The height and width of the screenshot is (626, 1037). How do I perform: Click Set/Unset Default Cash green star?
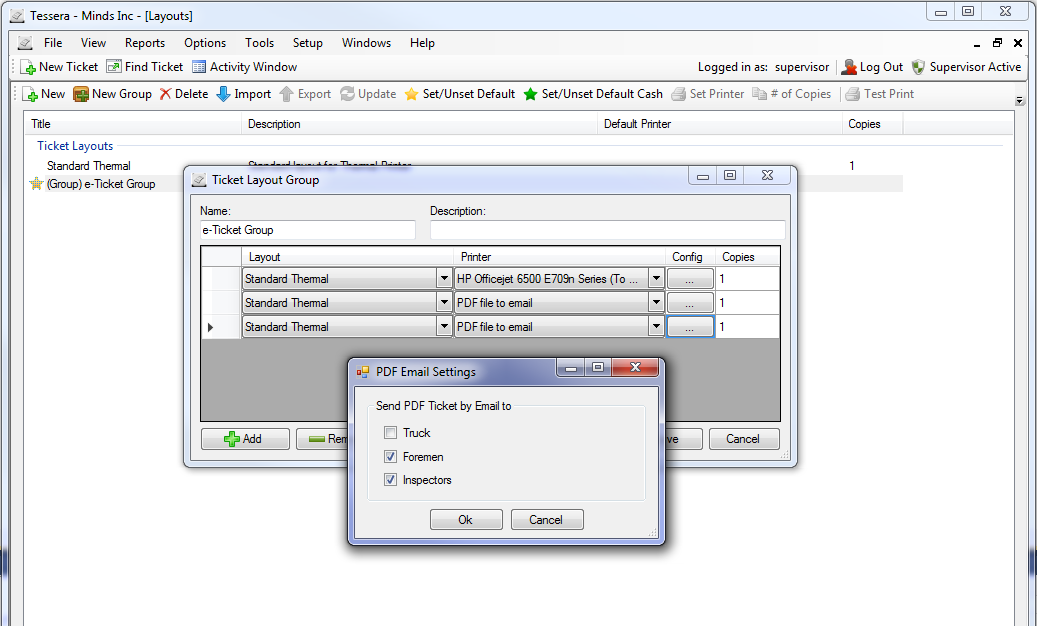pos(530,94)
